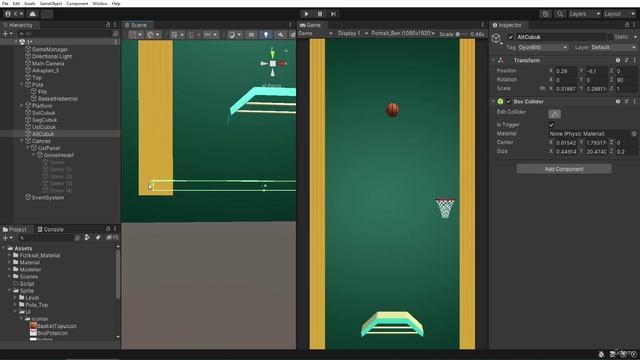Toggle the Box Collider enabled checkbox
The height and width of the screenshot is (360, 640).
(x=509, y=102)
